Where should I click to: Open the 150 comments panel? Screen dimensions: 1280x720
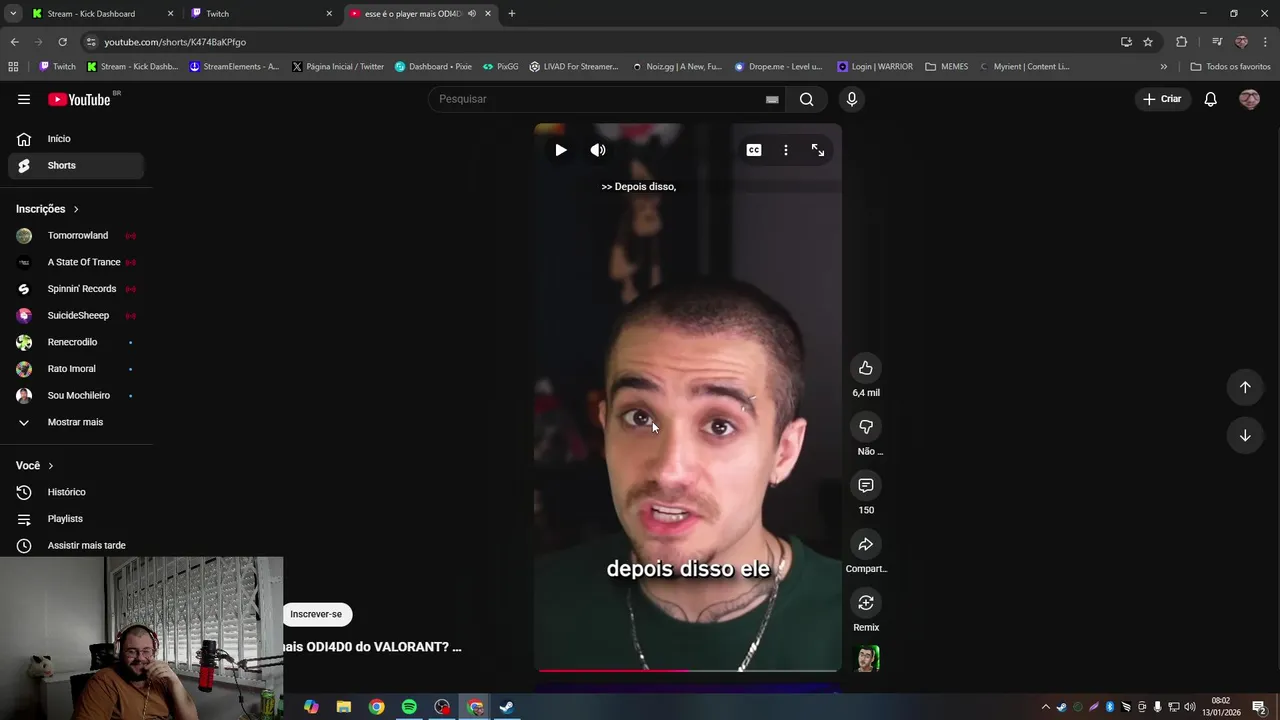pos(866,486)
